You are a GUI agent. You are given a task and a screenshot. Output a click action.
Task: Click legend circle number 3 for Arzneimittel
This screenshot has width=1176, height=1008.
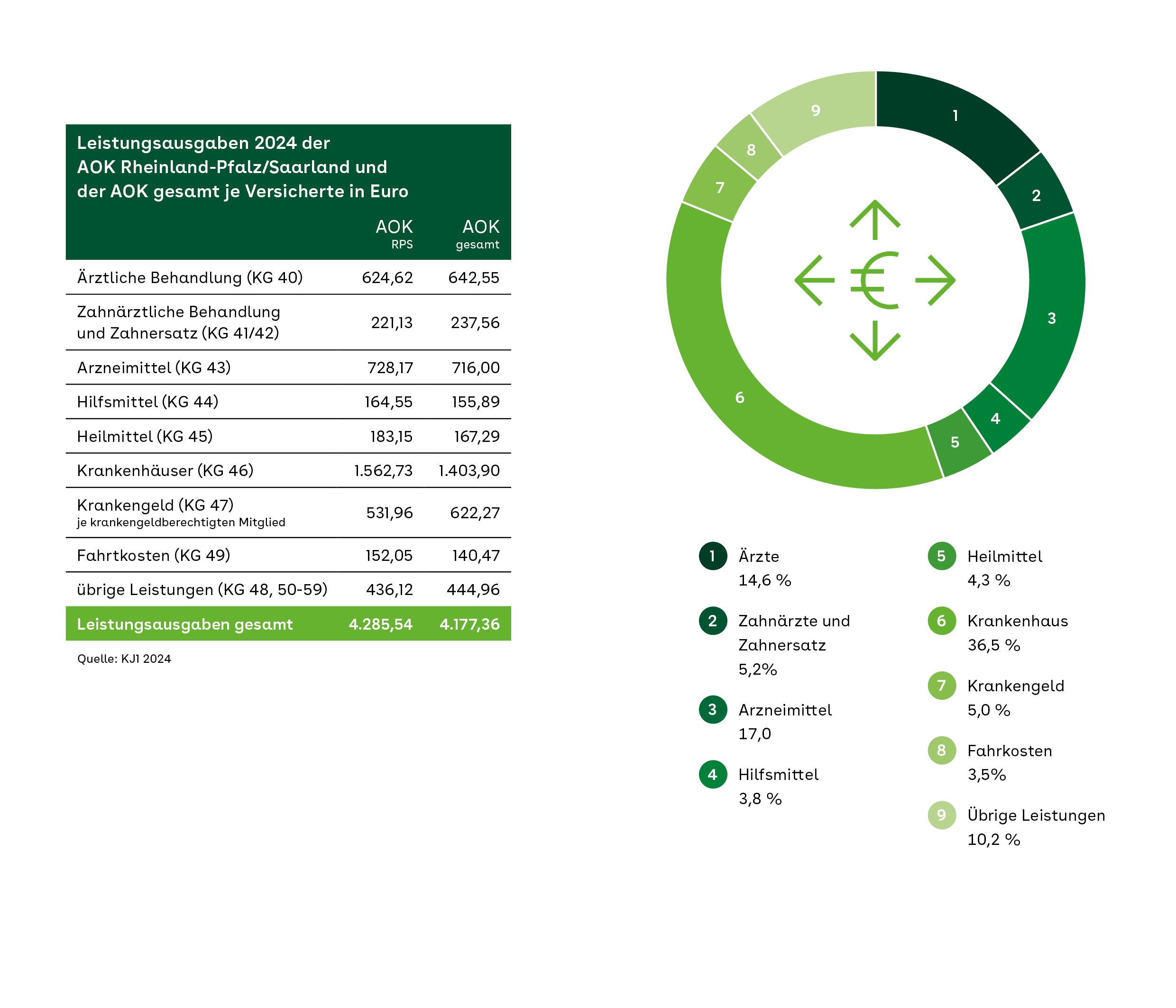[x=713, y=709]
